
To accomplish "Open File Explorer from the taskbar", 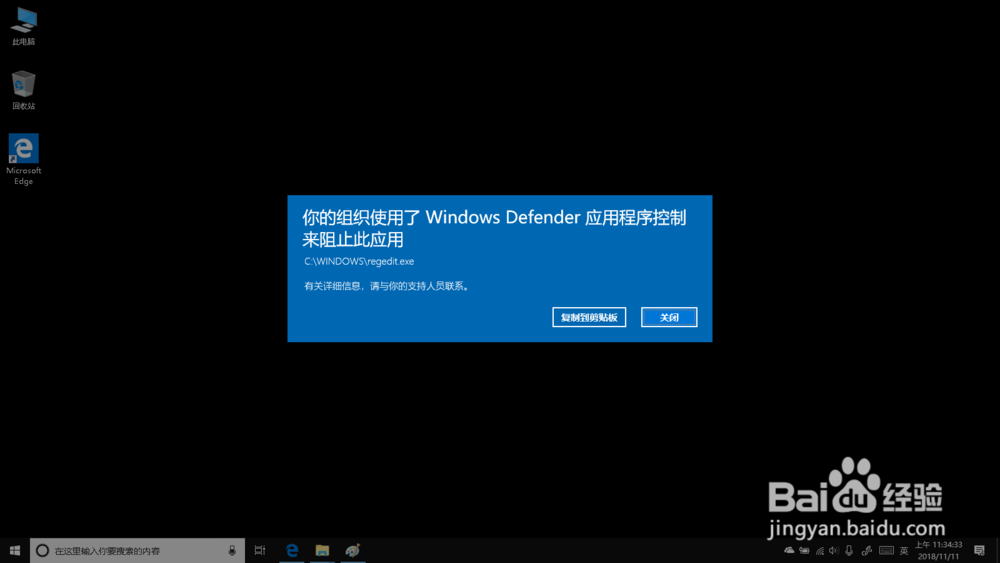I will click(x=322, y=550).
